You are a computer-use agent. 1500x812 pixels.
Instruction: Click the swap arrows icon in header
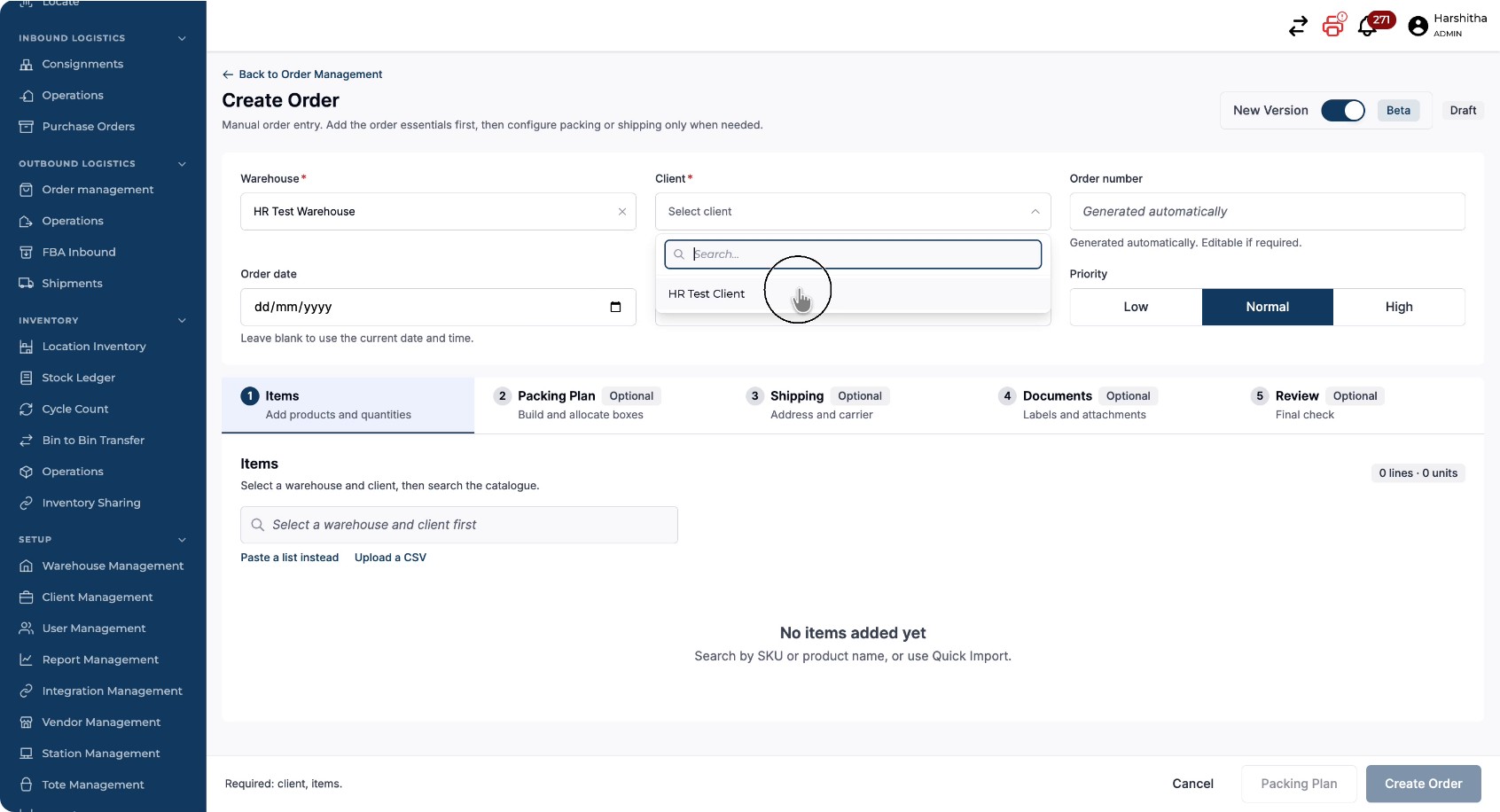point(1298,27)
